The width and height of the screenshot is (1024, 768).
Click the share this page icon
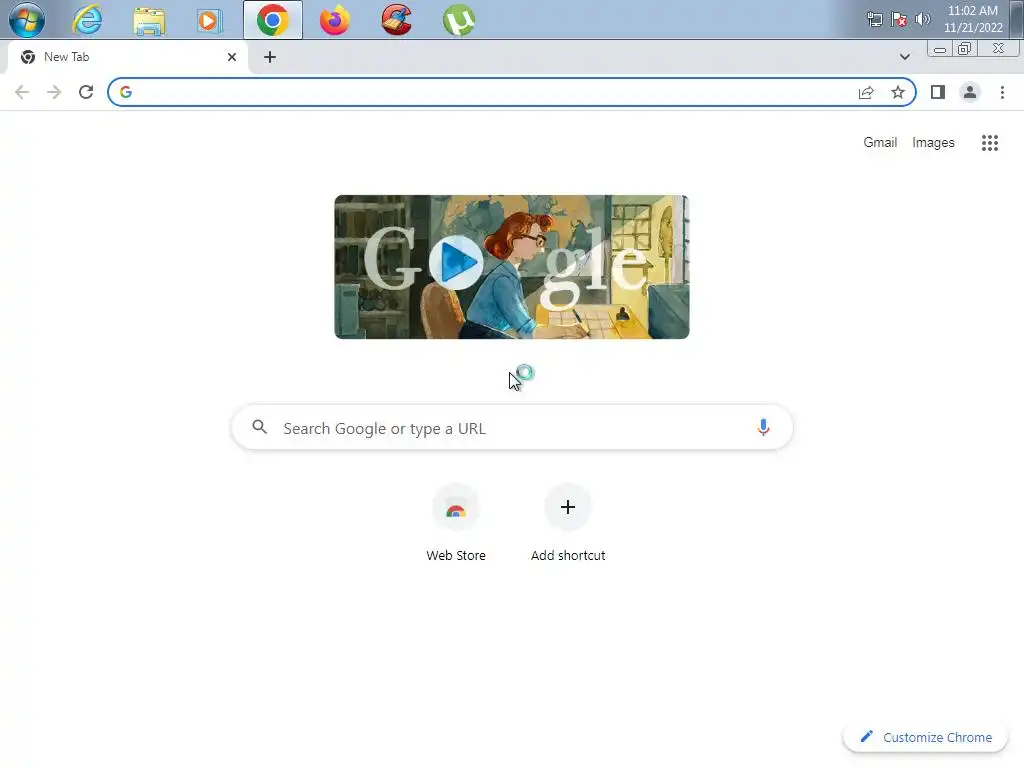pos(866,92)
